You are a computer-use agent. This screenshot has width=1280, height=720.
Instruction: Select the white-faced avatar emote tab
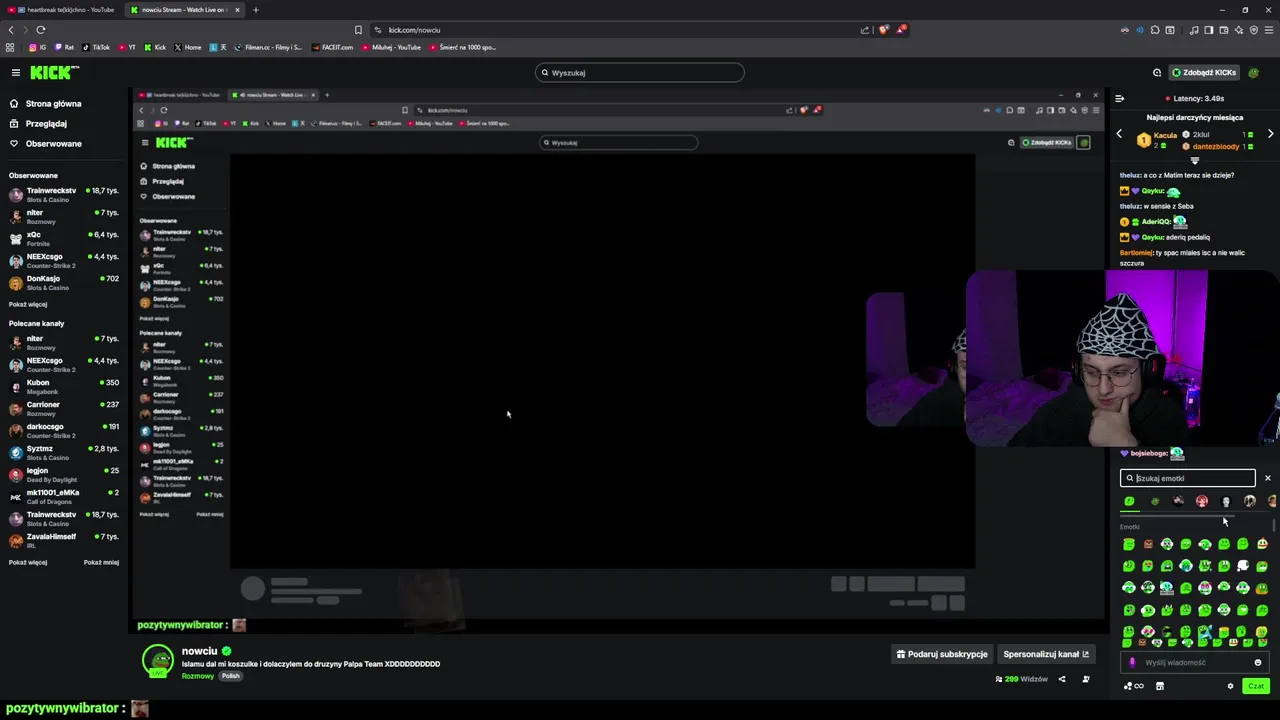pyautogui.click(x=1226, y=501)
